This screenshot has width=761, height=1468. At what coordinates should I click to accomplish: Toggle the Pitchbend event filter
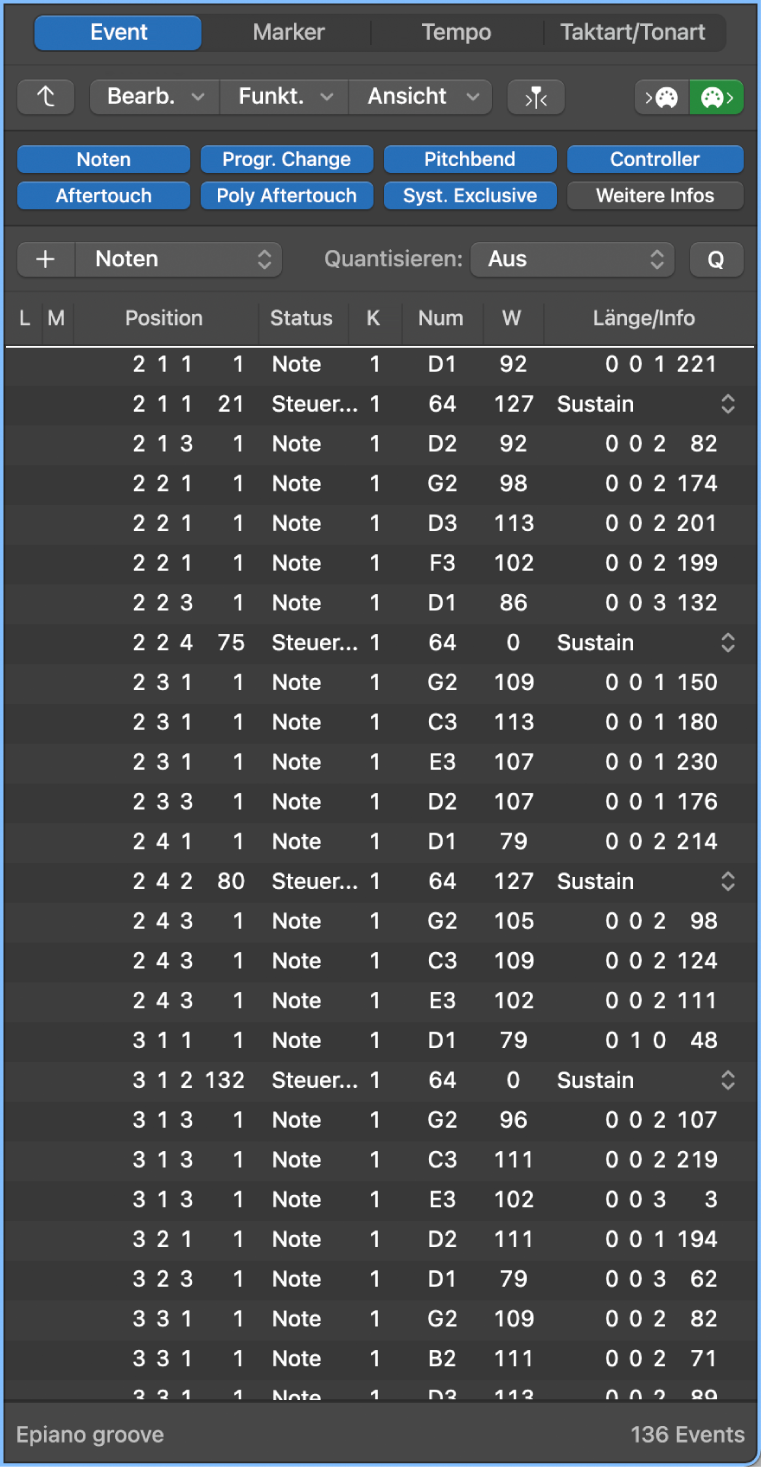(469, 159)
